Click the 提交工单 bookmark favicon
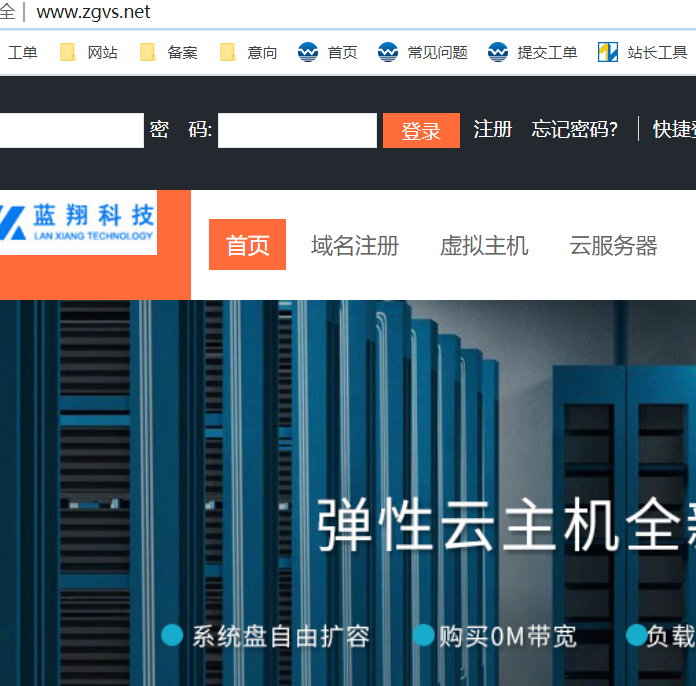696x686 pixels. coord(498,52)
